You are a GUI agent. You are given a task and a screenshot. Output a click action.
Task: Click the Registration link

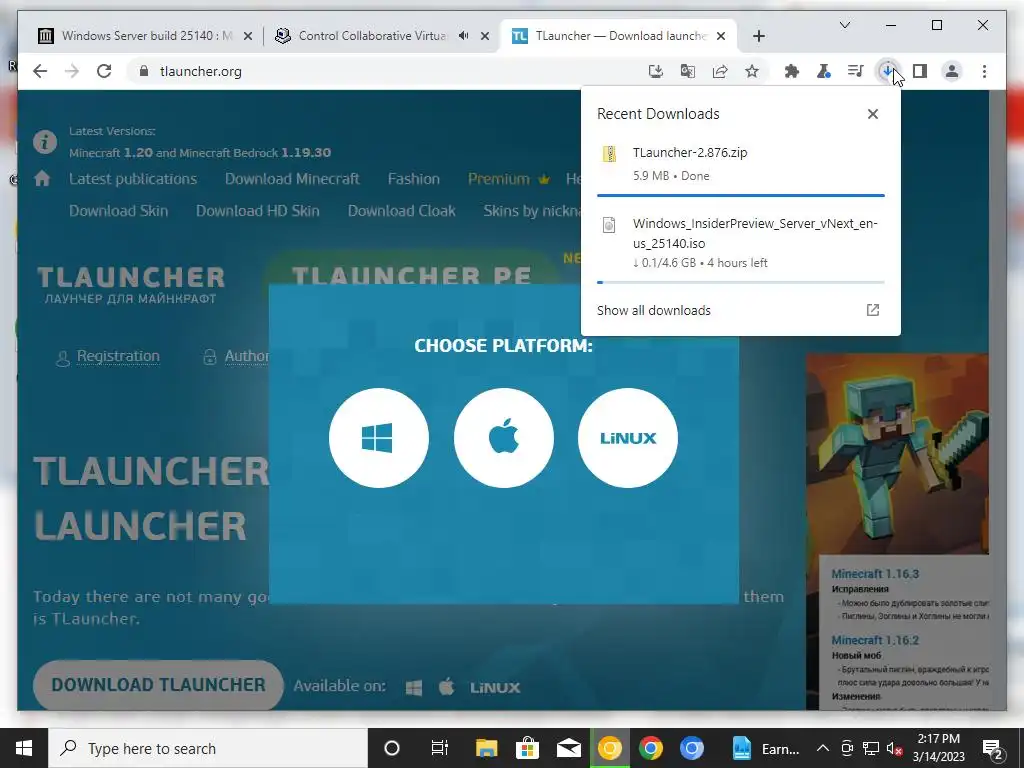pos(118,356)
